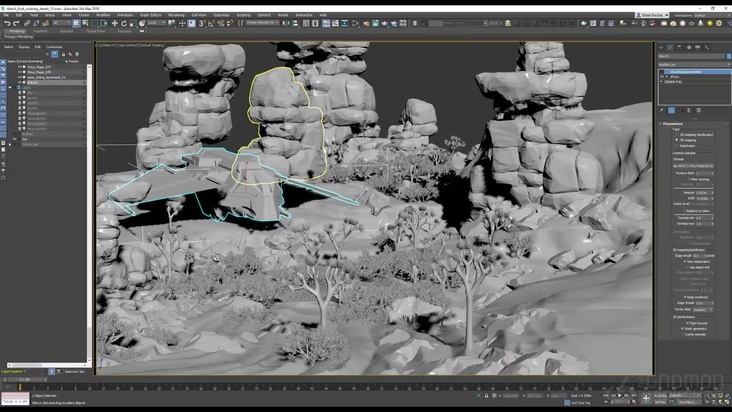Viewport: 732px width, 412px height.
Task: Open the Rendering menu
Action: point(176,15)
